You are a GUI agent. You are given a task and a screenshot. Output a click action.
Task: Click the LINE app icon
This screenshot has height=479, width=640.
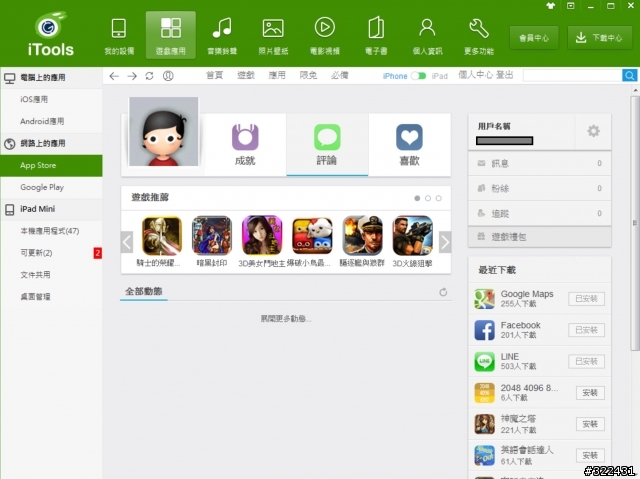[x=484, y=361]
